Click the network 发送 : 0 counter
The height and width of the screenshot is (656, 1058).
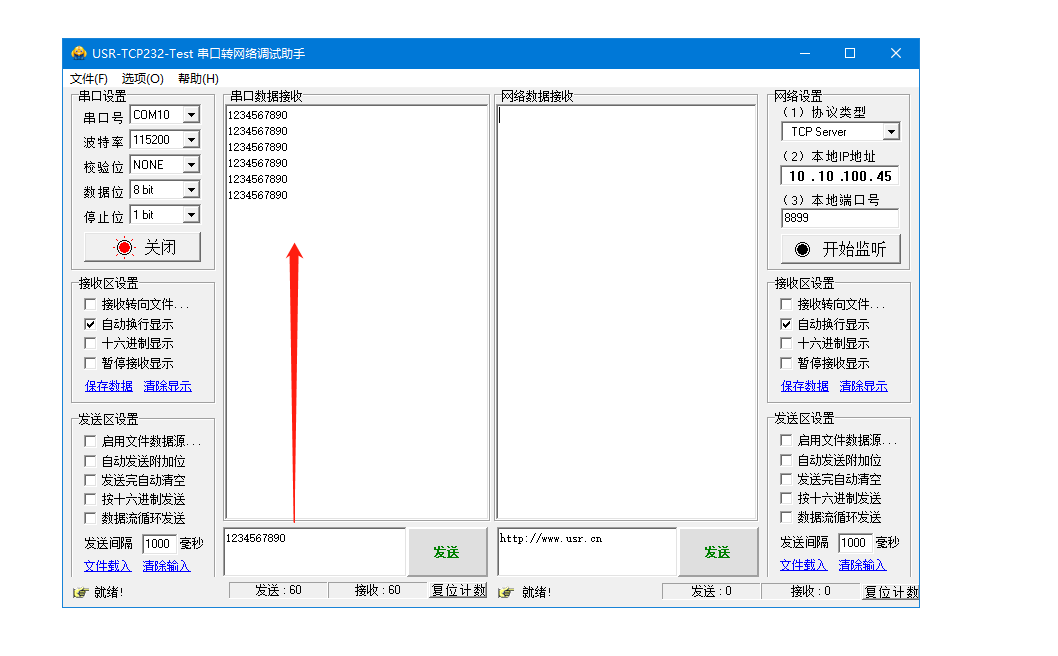click(711, 592)
